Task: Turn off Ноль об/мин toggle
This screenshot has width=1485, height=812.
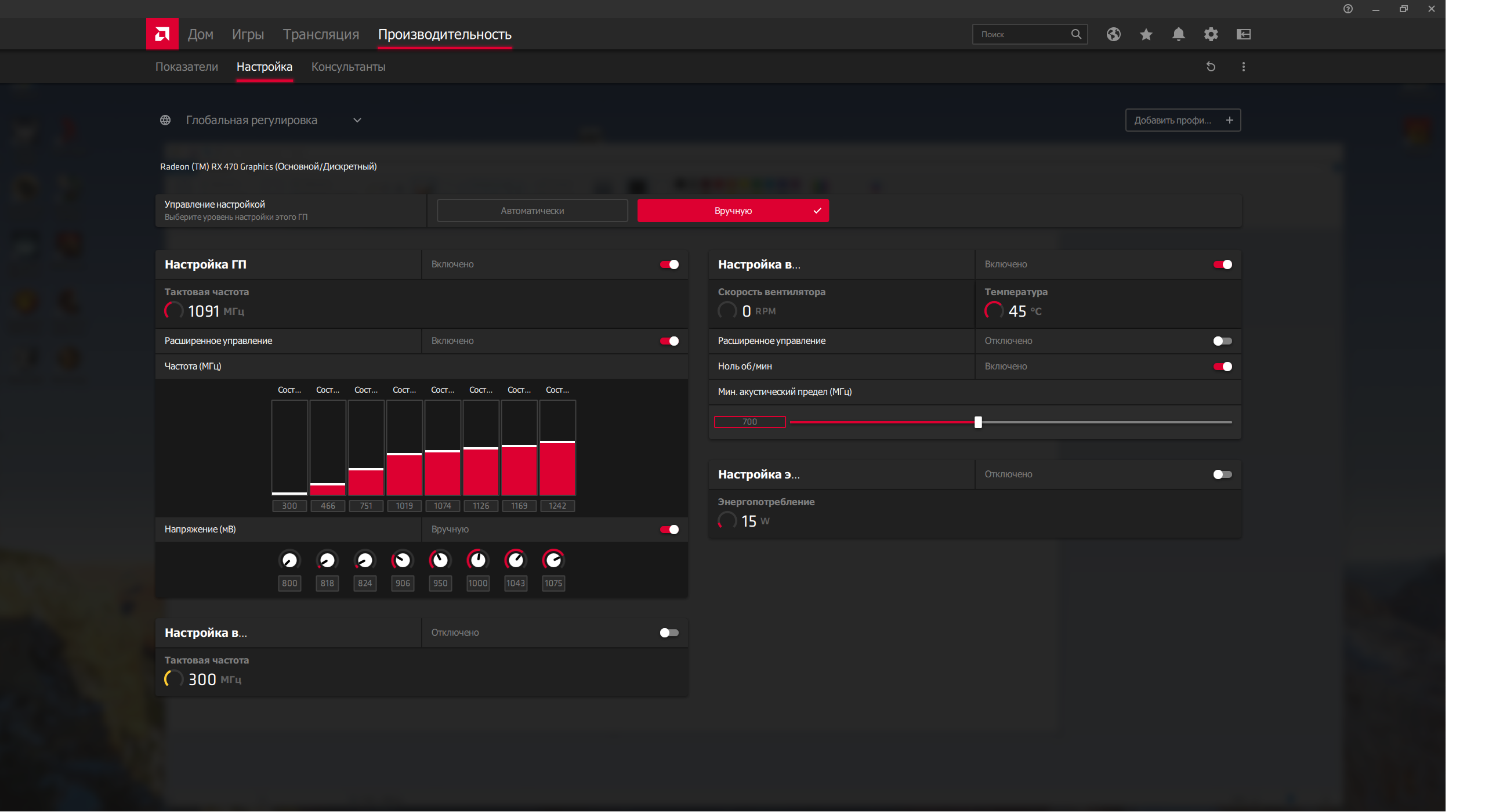Action: click(1222, 367)
